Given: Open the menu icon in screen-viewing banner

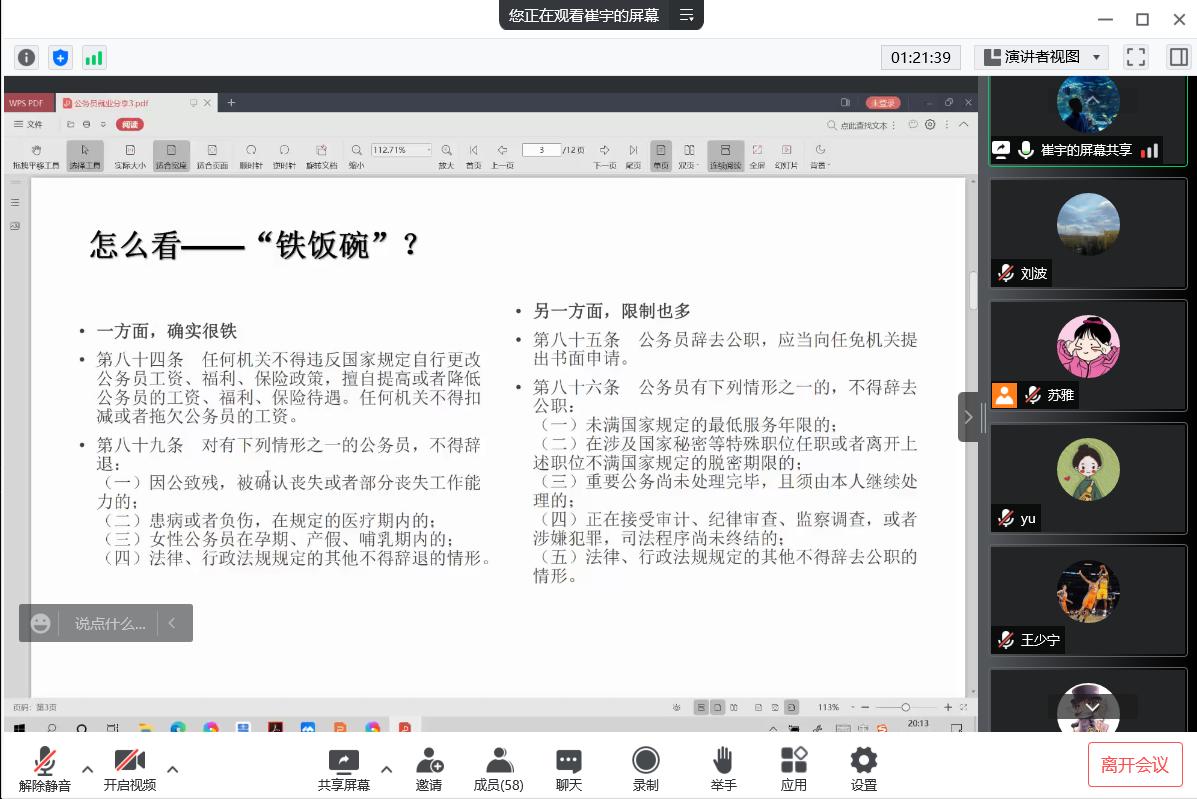Looking at the screenshot, I should tap(686, 15).
